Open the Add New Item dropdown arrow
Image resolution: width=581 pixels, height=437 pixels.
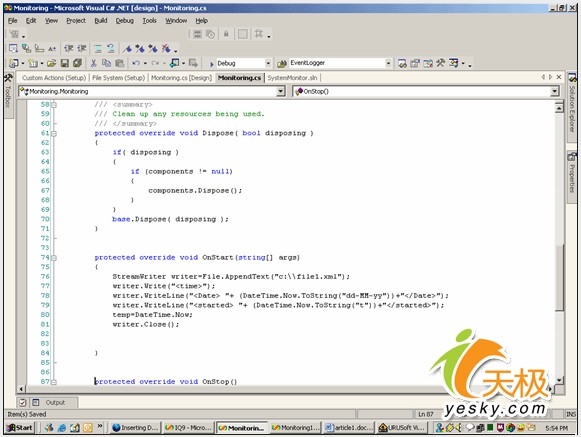[x=42, y=63]
